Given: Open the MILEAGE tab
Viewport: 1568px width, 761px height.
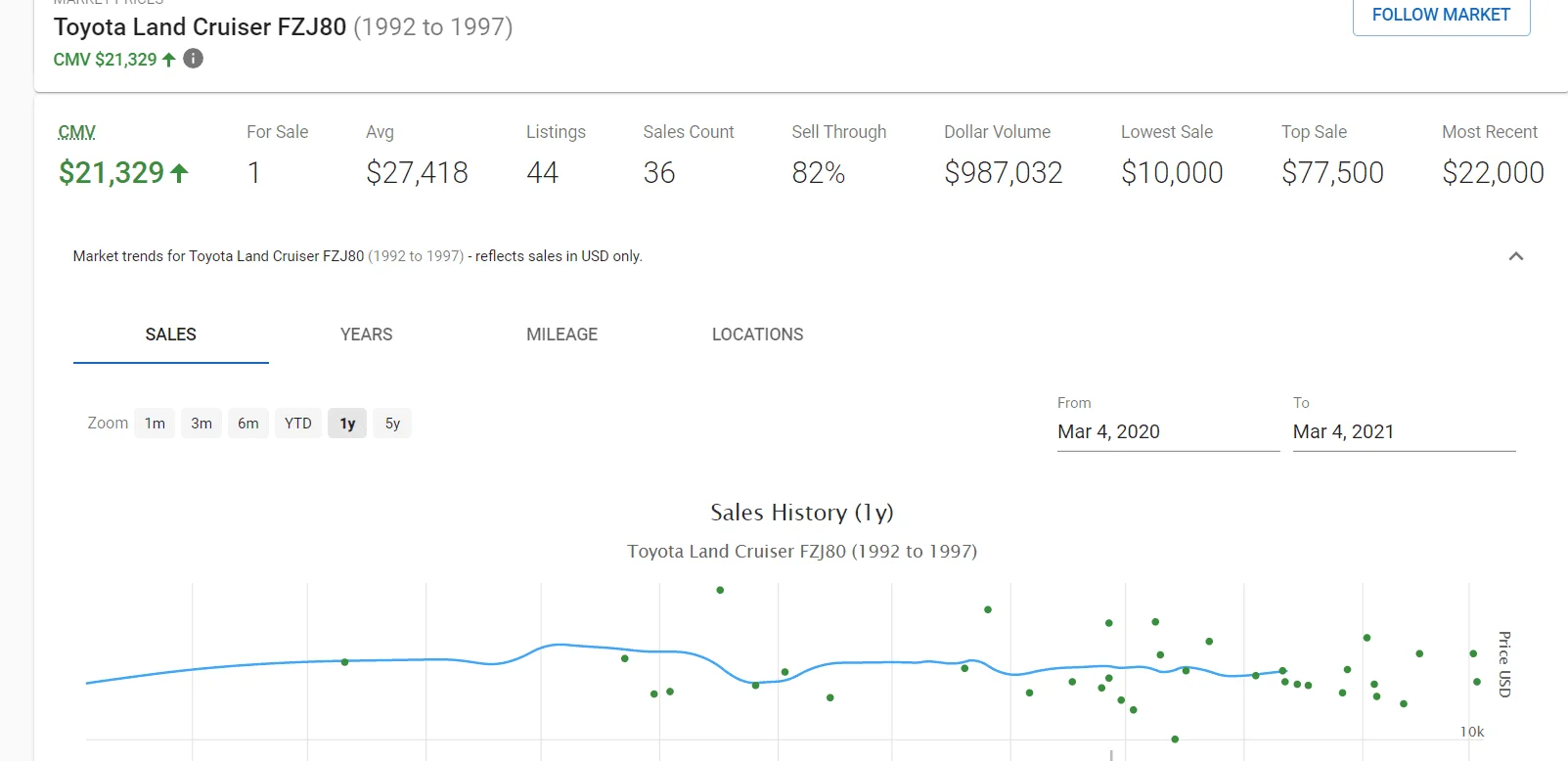Looking at the screenshot, I should (x=561, y=335).
